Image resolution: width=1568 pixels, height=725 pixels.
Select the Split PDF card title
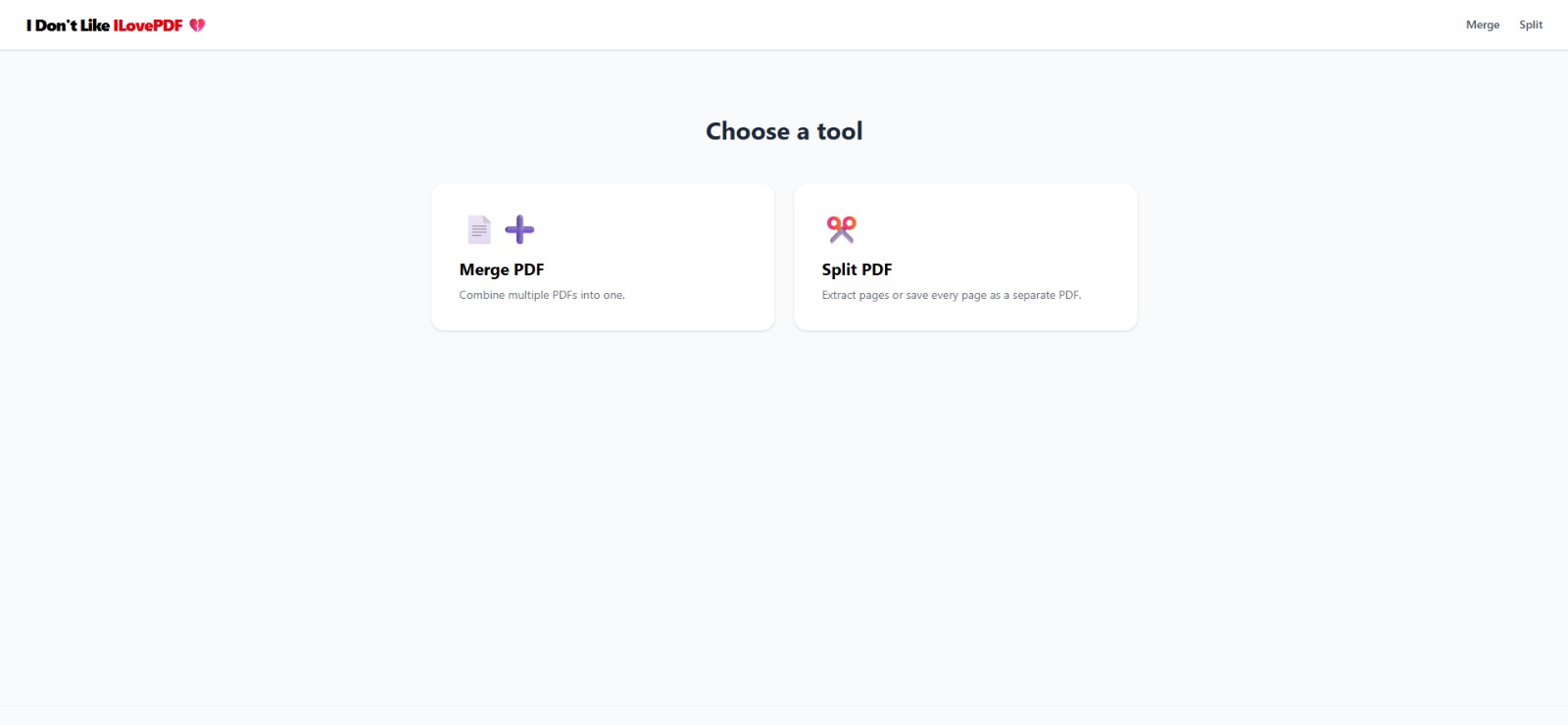(857, 269)
